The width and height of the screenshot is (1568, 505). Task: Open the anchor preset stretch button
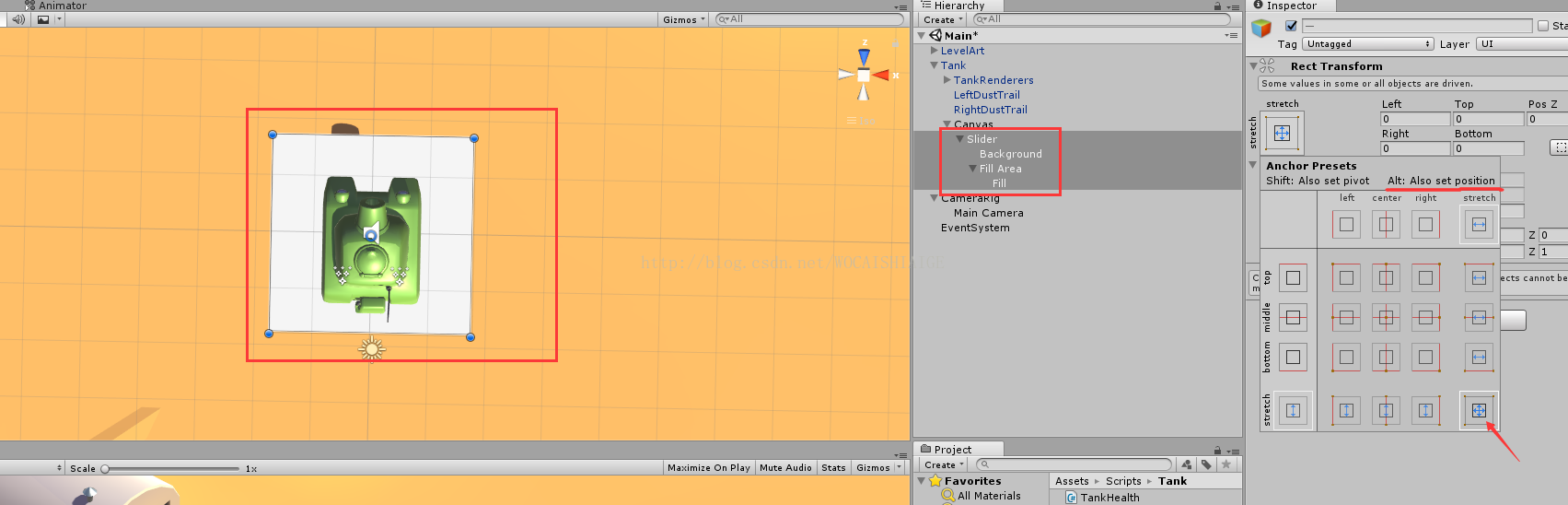point(1282,133)
